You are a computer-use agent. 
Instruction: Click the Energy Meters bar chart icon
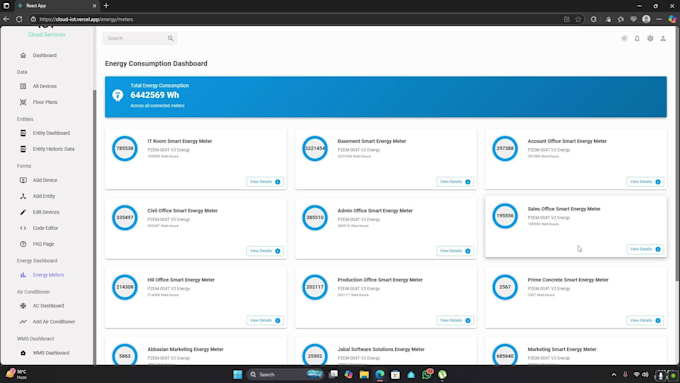pyautogui.click(x=23, y=275)
